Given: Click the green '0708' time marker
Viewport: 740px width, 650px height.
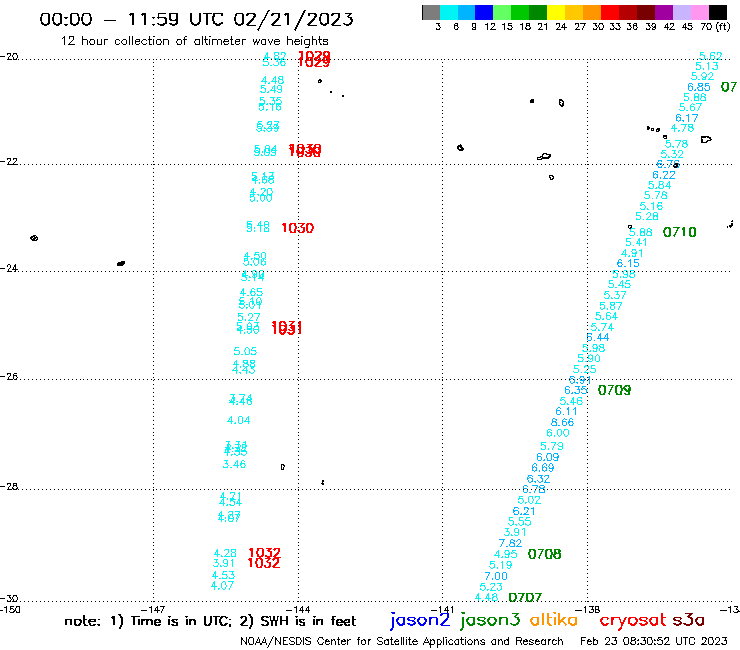Looking at the screenshot, I should pyautogui.click(x=545, y=554).
